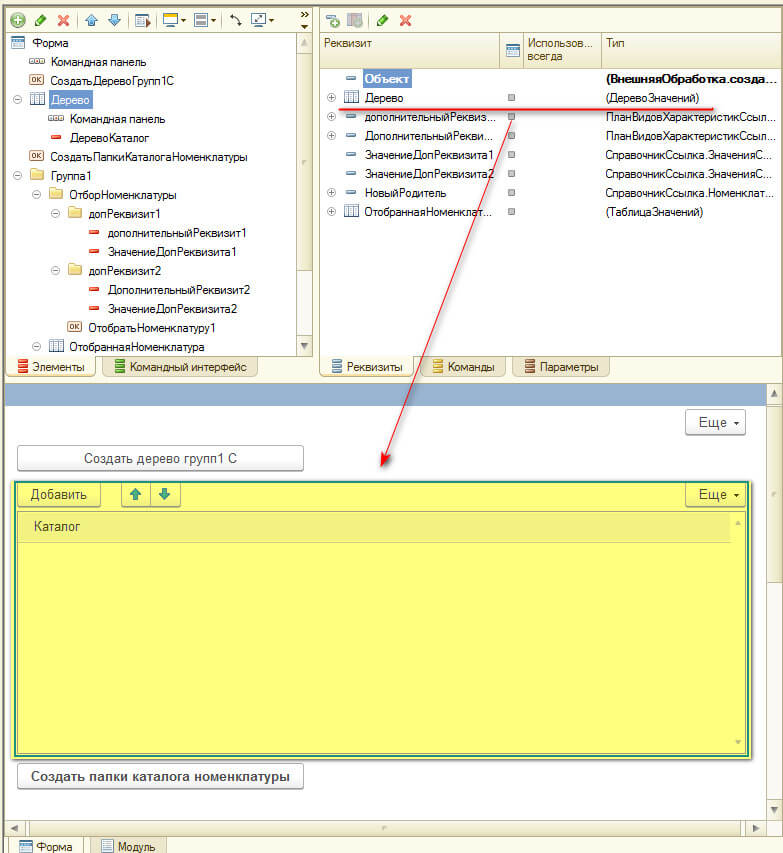Collapse the Группа1 tree node
783x853 pixels.
pyautogui.click(x=17, y=175)
